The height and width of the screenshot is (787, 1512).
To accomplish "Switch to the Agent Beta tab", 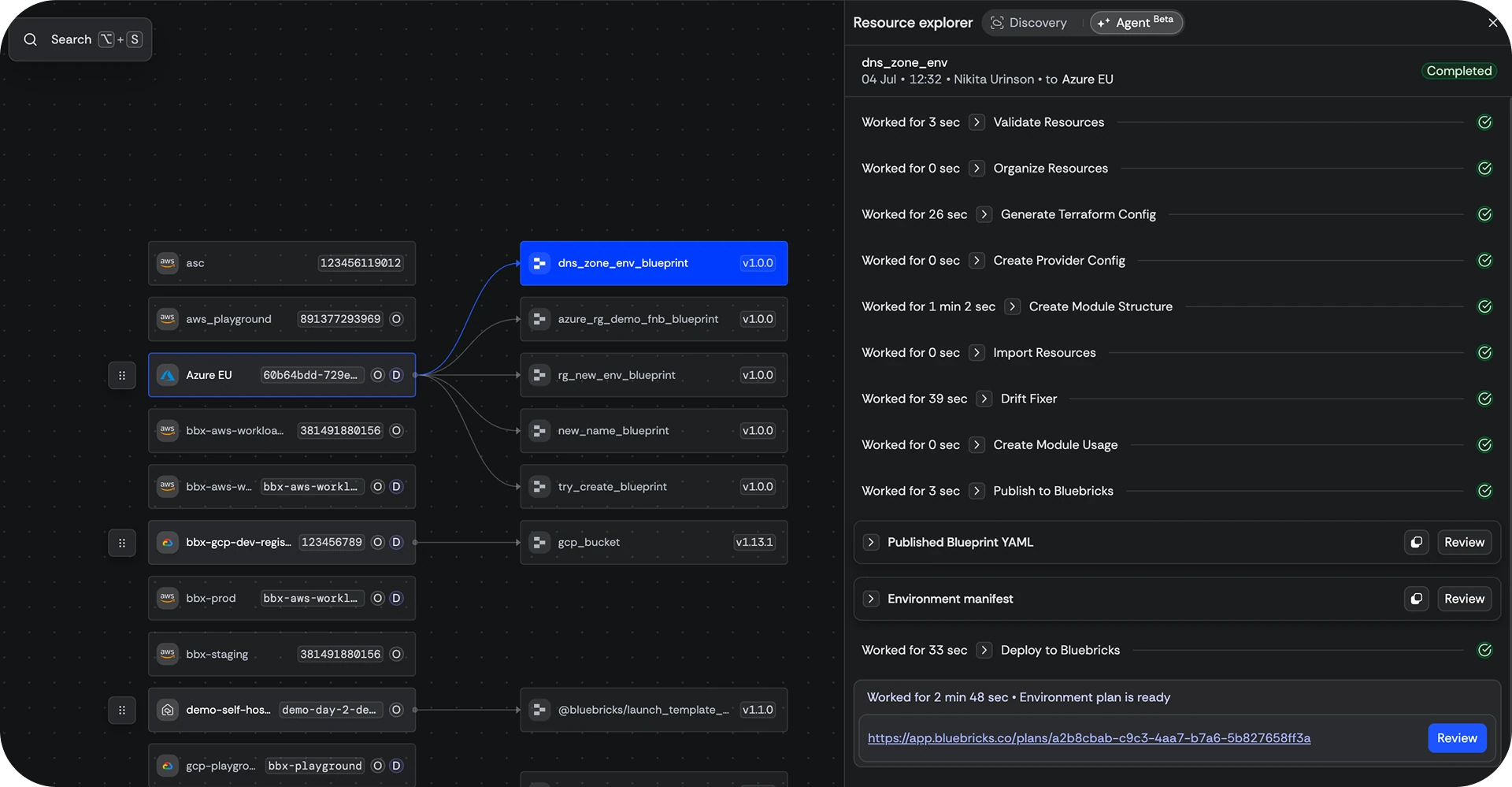I will coord(1136,23).
